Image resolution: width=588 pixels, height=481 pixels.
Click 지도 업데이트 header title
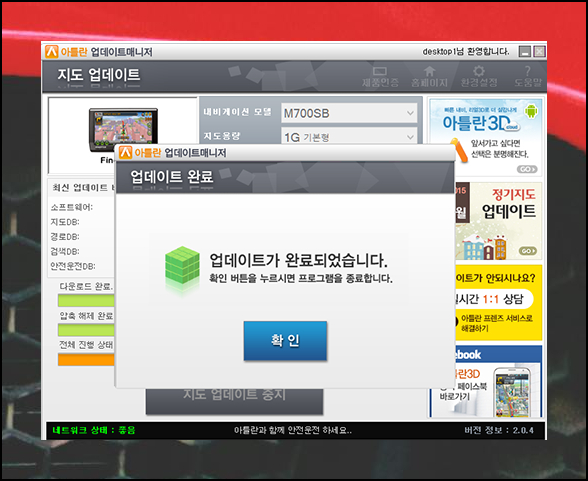(x=99, y=75)
